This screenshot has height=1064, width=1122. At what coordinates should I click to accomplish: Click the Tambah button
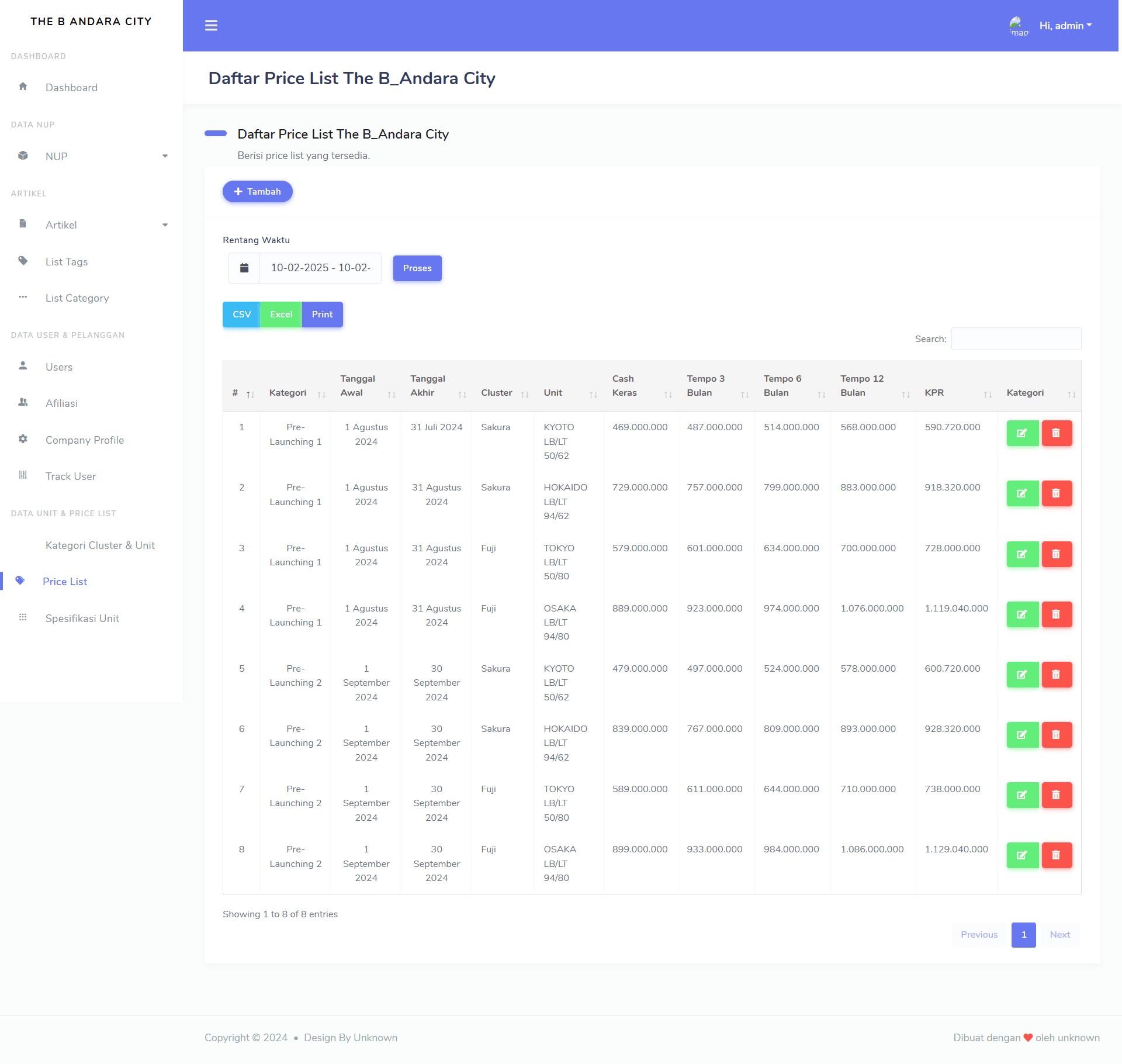coord(257,191)
